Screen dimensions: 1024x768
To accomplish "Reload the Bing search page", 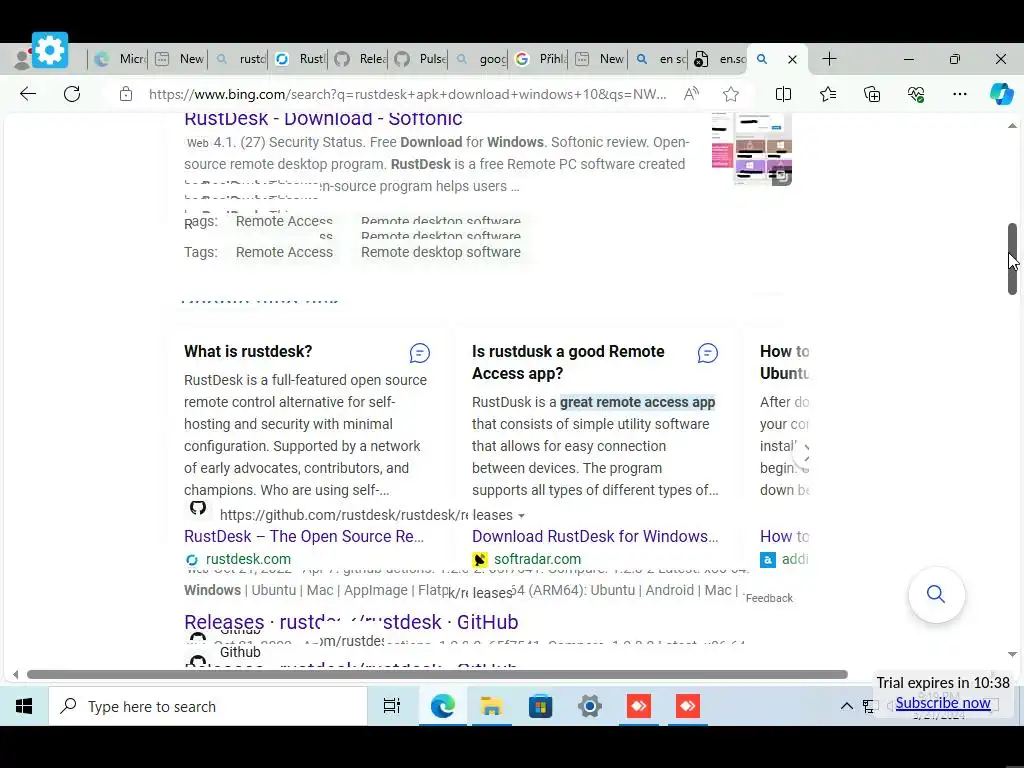I will point(72,94).
